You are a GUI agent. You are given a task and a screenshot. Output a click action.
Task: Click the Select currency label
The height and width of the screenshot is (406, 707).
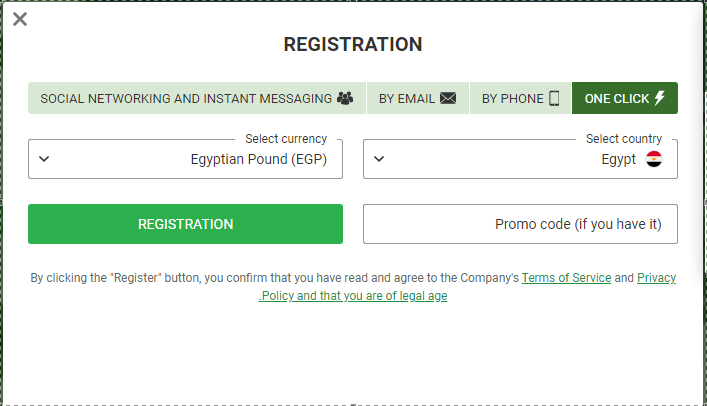coord(286,139)
